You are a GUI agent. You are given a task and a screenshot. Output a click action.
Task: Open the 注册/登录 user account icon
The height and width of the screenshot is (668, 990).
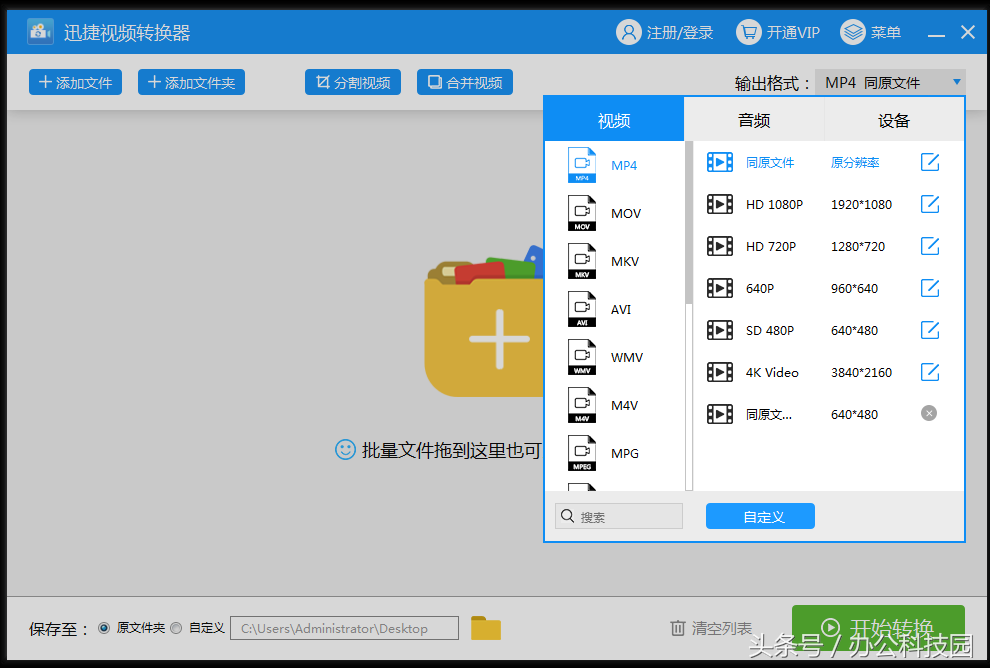pos(628,32)
